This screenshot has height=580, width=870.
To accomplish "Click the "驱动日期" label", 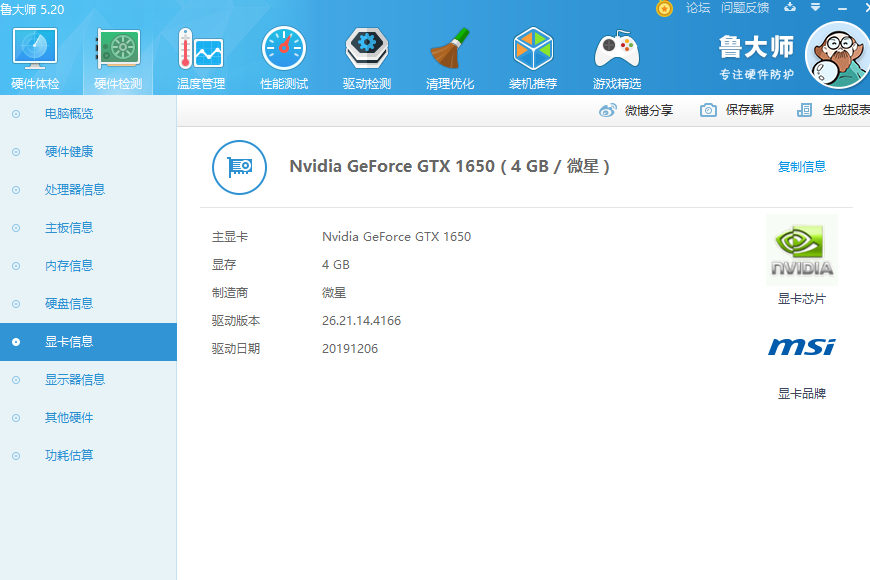I will coord(236,349).
